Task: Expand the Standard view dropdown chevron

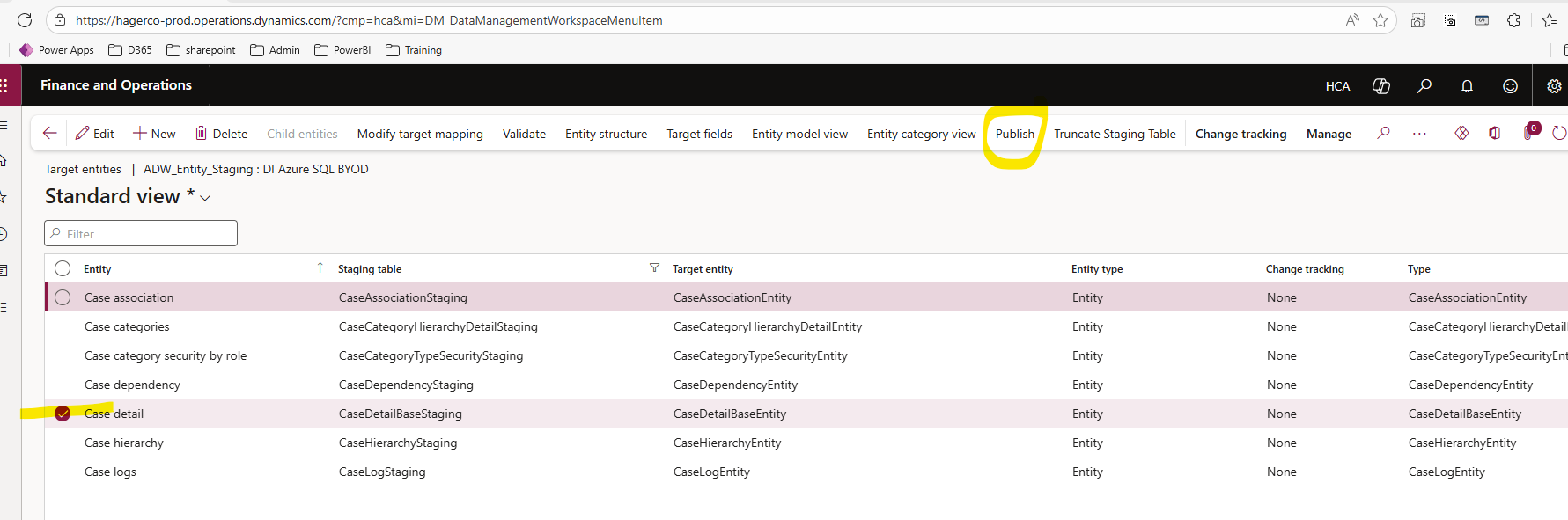Action: (x=205, y=198)
